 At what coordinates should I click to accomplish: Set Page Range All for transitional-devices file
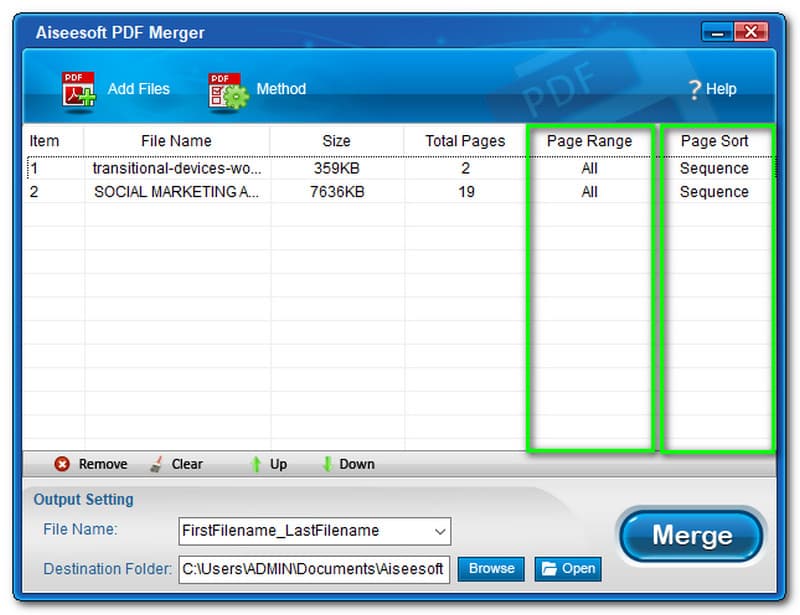(589, 168)
